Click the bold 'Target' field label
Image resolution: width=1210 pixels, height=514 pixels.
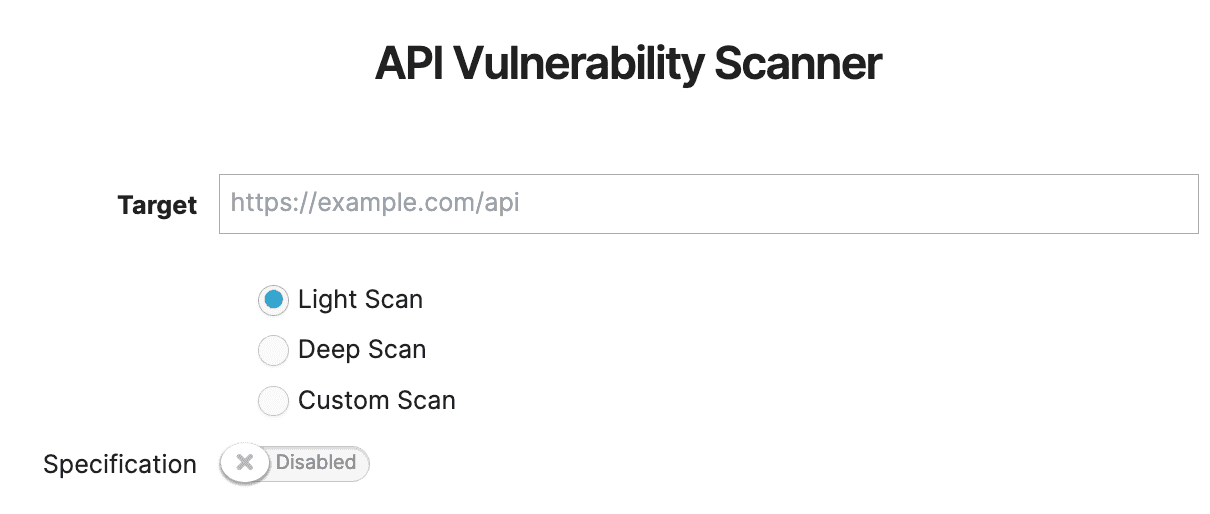click(x=157, y=205)
